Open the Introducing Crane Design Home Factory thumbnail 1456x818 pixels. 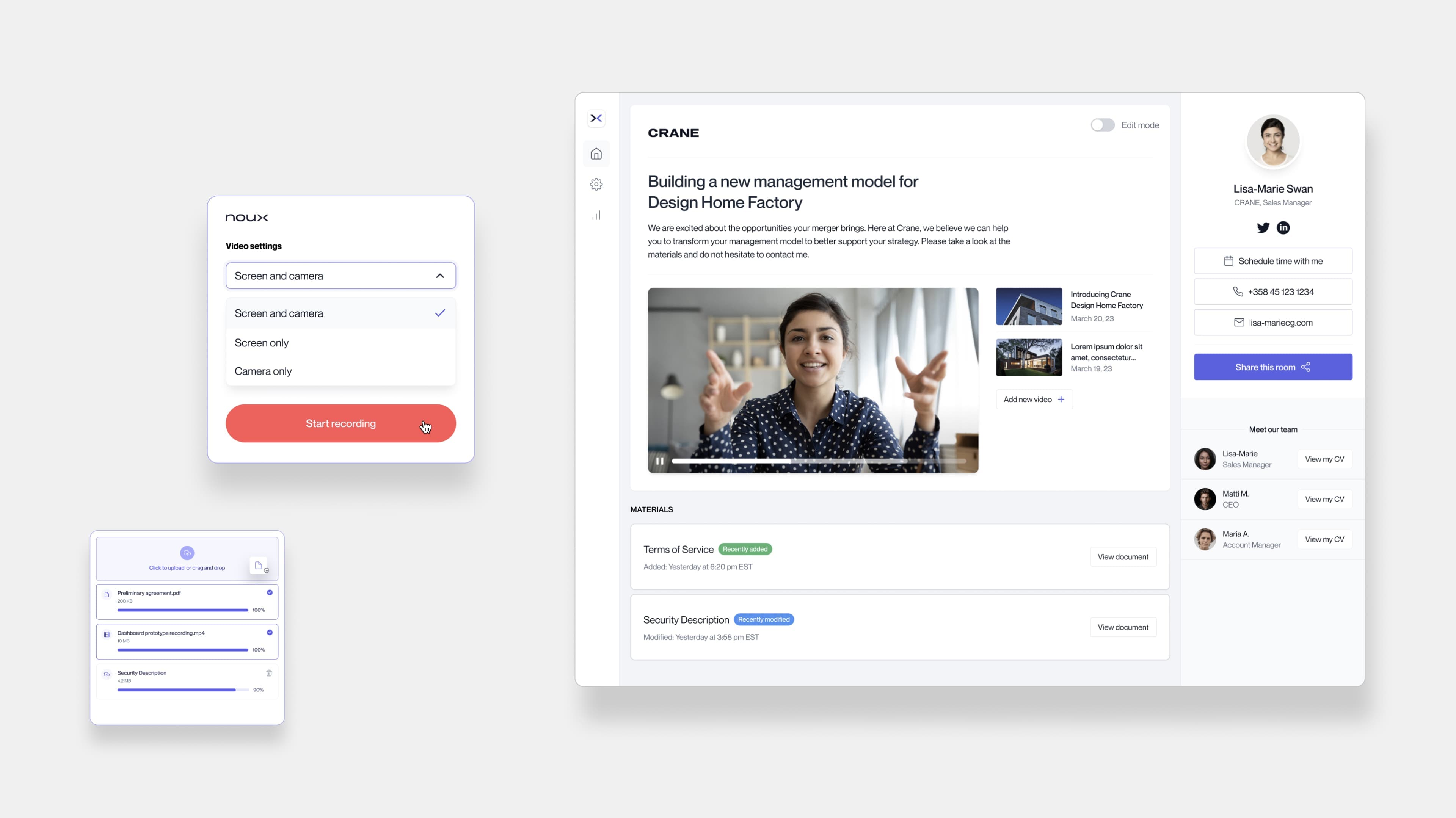(1029, 306)
